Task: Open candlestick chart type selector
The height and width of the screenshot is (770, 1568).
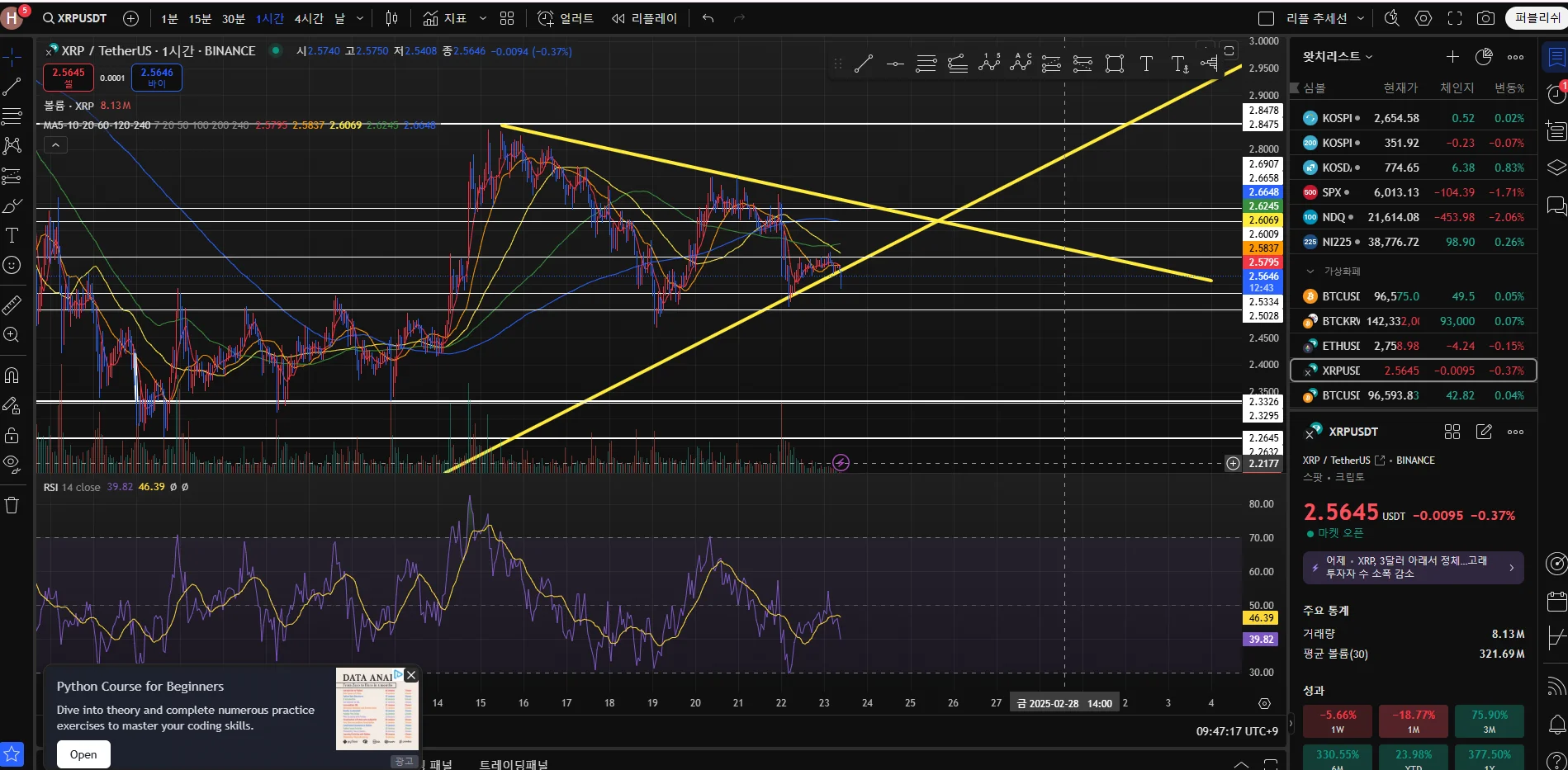Action: pos(392,18)
